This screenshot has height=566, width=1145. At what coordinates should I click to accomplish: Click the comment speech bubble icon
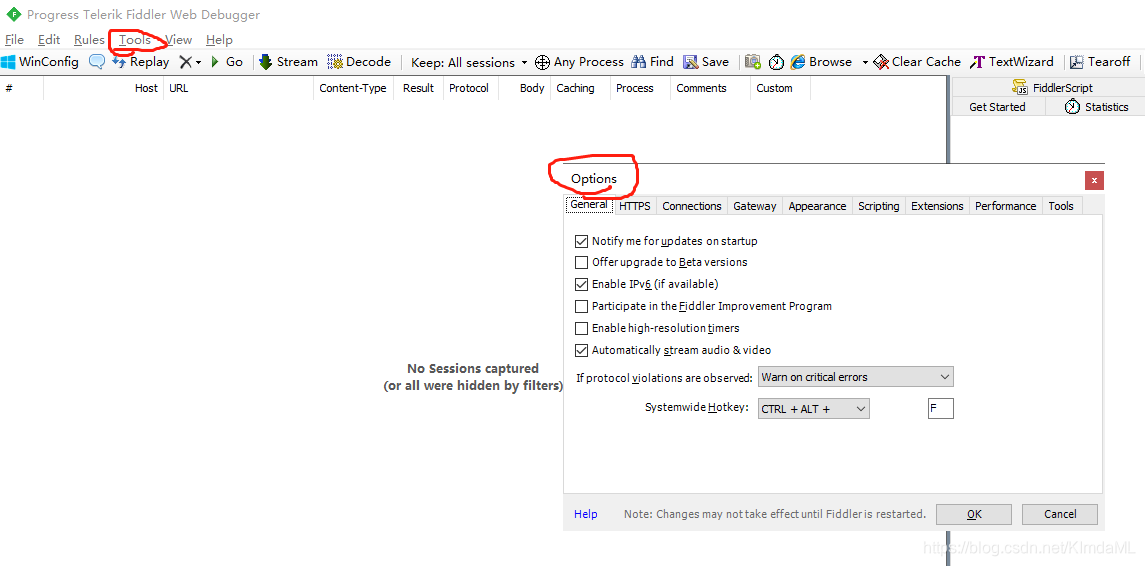pos(96,62)
